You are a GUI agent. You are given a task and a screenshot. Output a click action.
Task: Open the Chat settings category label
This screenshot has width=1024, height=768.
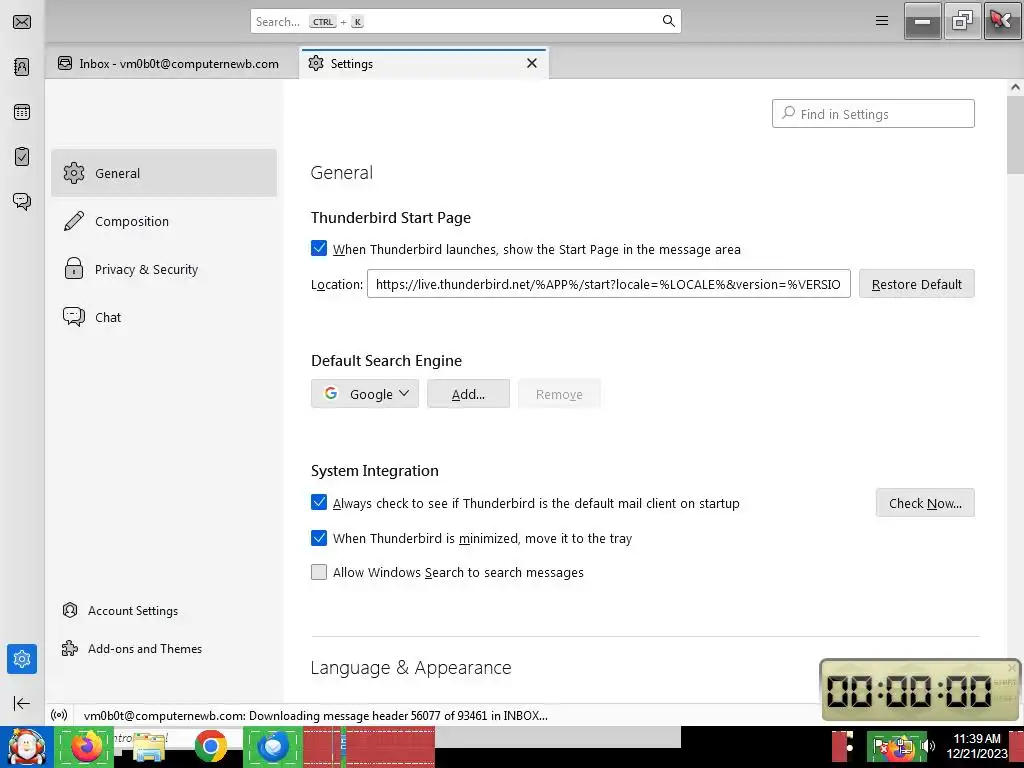coord(108,317)
